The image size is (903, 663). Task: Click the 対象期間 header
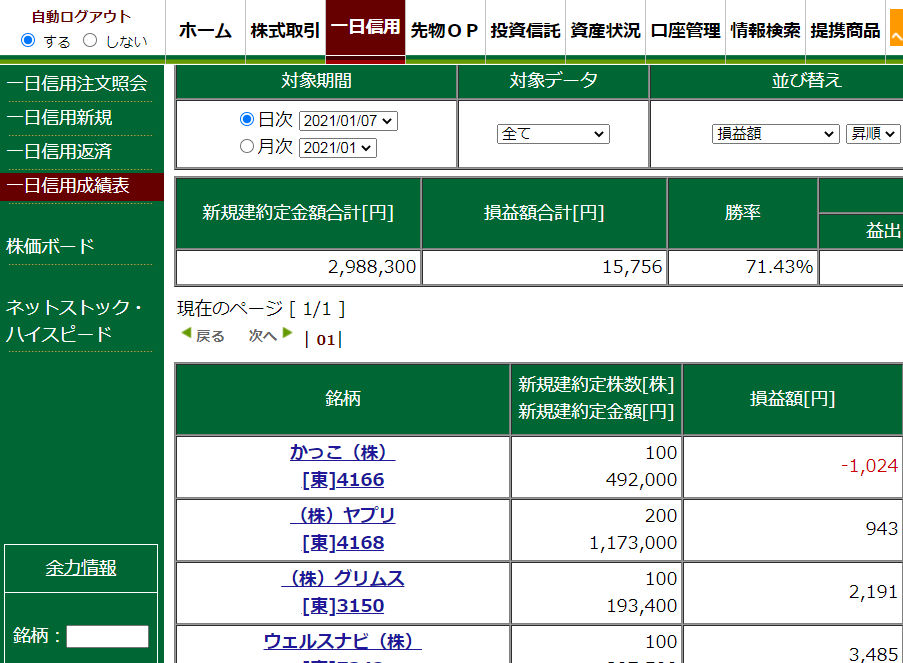point(316,81)
